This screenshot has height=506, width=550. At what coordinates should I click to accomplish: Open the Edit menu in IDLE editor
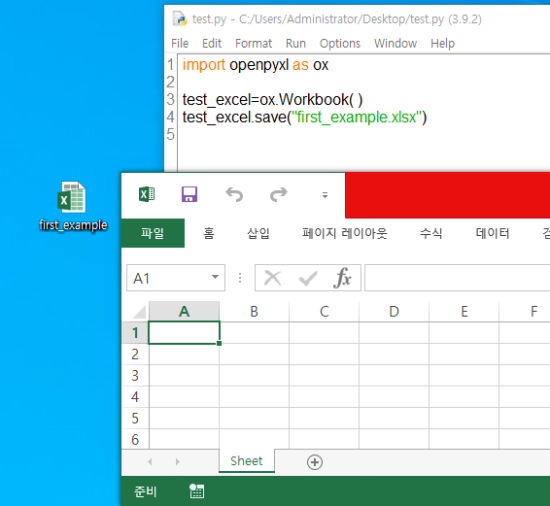(212, 43)
